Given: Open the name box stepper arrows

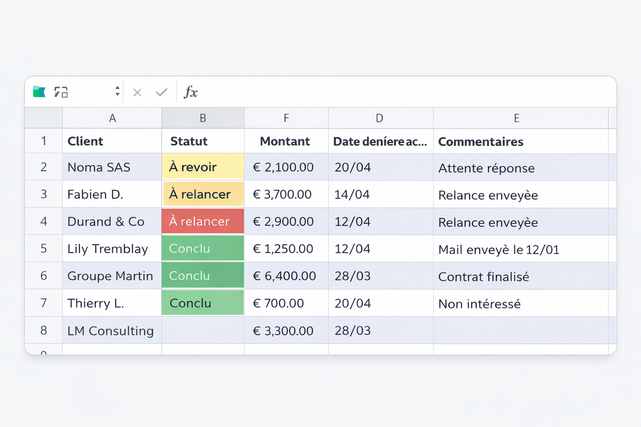Looking at the screenshot, I should click(117, 92).
